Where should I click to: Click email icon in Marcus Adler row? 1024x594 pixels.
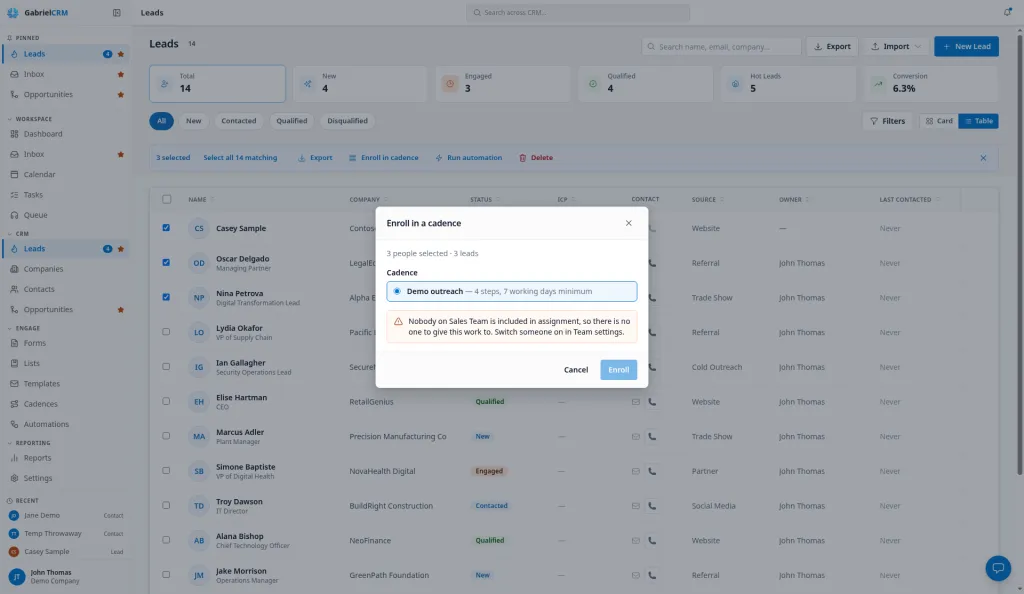635,437
